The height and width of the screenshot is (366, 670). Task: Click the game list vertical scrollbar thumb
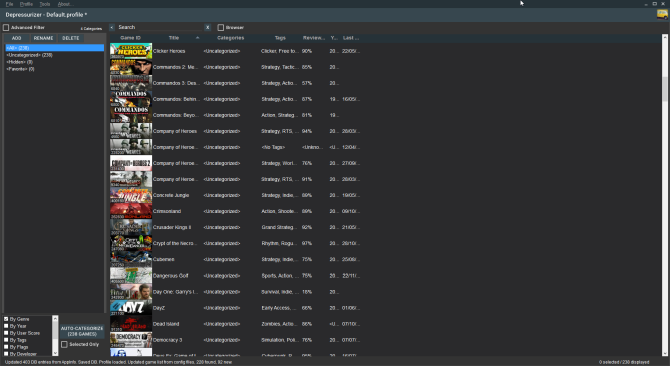664,89
